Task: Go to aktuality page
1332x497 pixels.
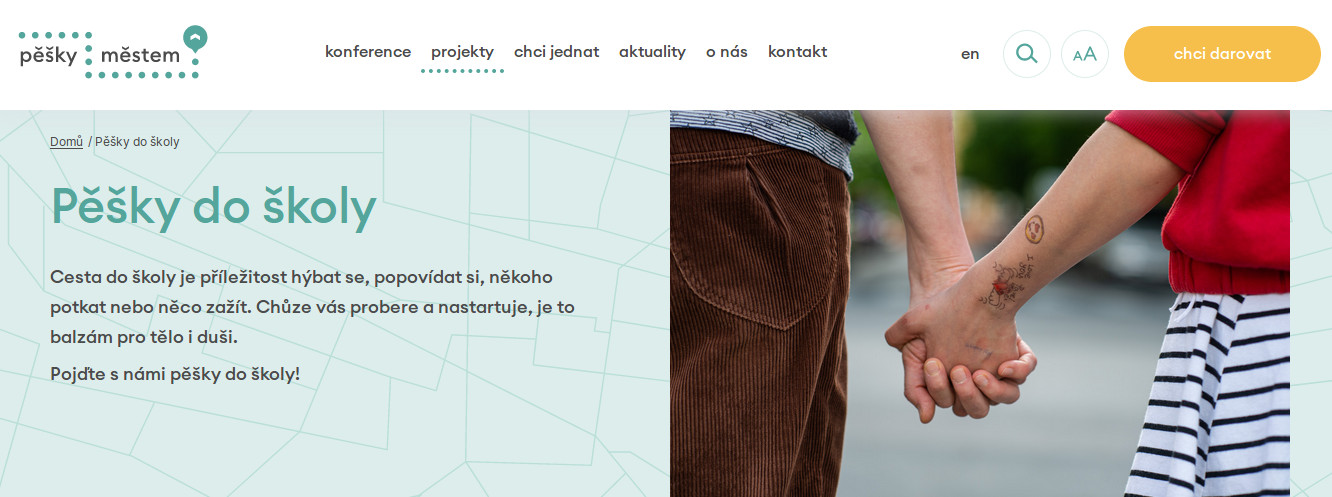Action: [x=652, y=52]
